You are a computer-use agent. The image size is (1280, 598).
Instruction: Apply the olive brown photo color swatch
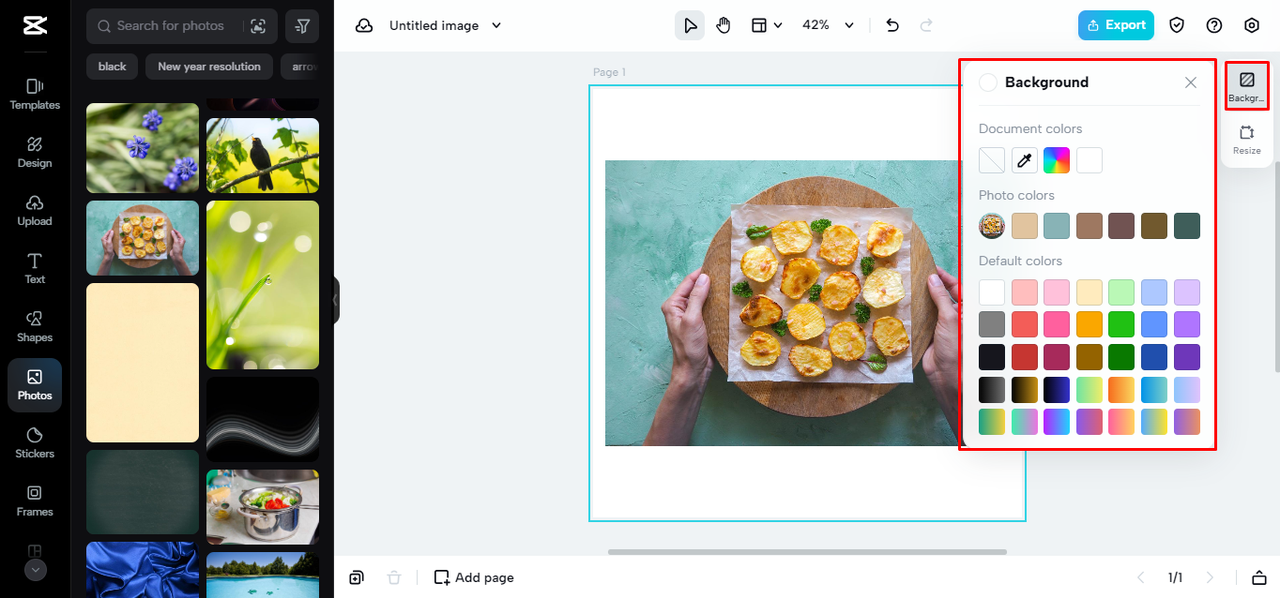tap(1154, 226)
